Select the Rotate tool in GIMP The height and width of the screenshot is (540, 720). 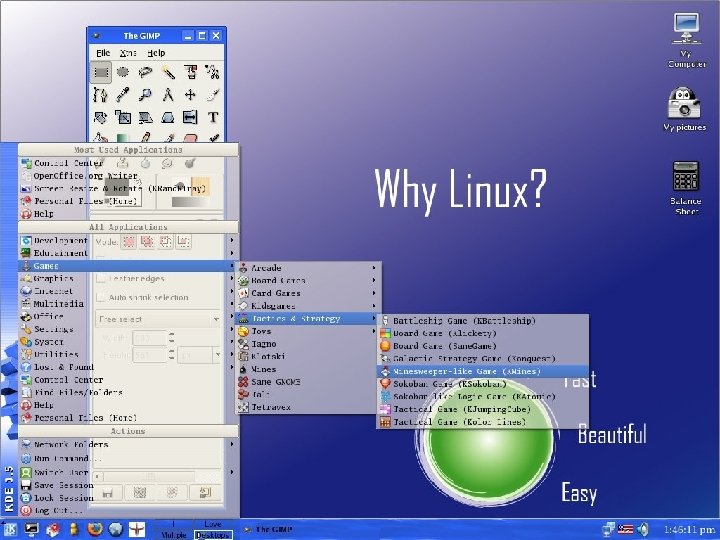pos(101,117)
